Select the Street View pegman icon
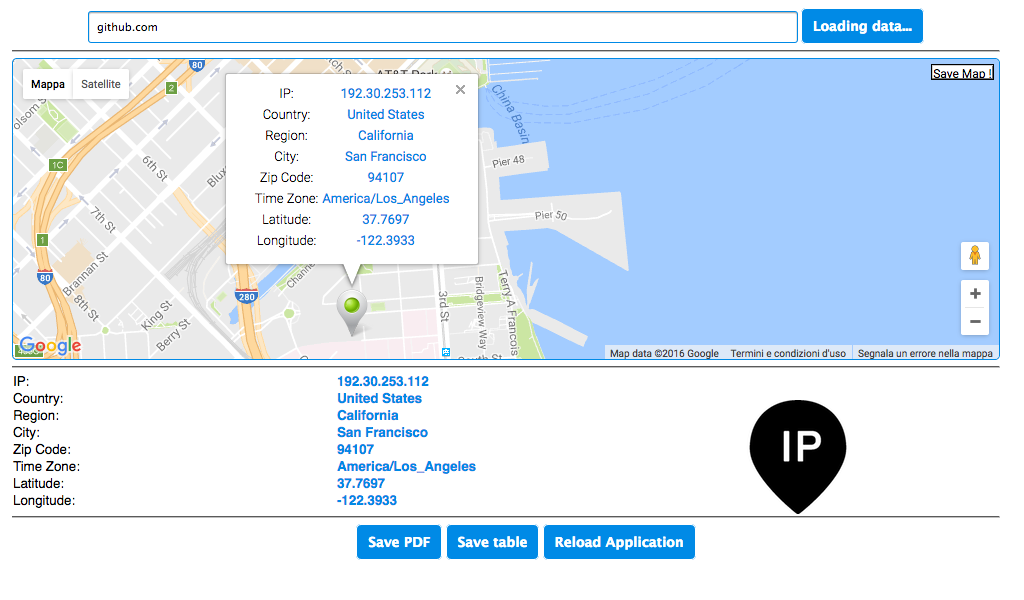The width and height of the screenshot is (1024, 600). coord(974,256)
